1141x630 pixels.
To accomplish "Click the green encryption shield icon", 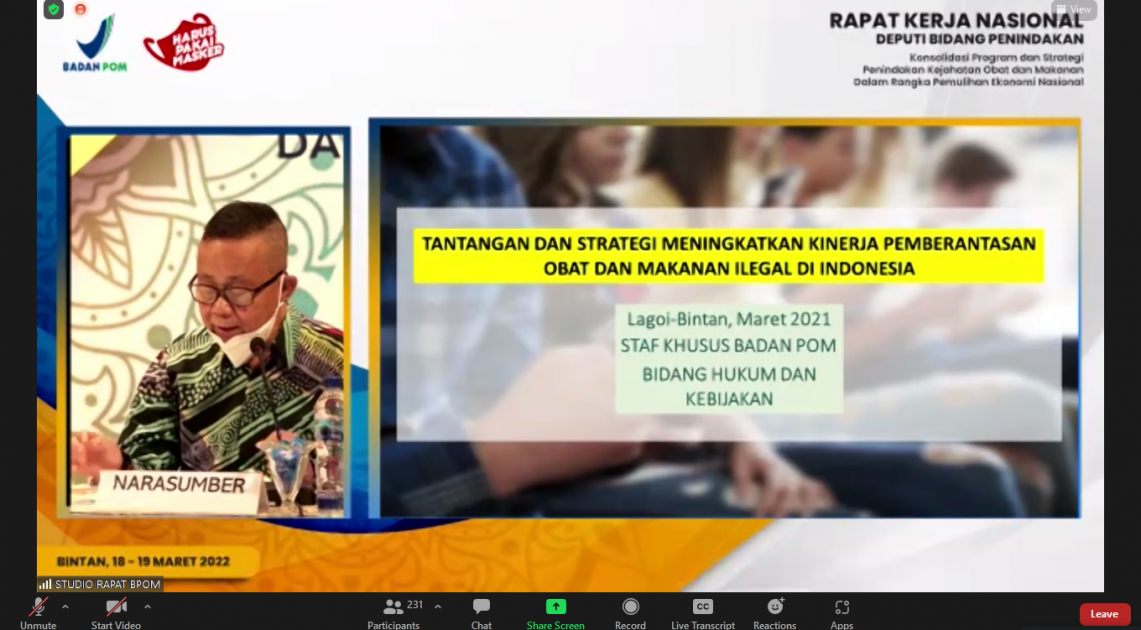I will click(54, 10).
